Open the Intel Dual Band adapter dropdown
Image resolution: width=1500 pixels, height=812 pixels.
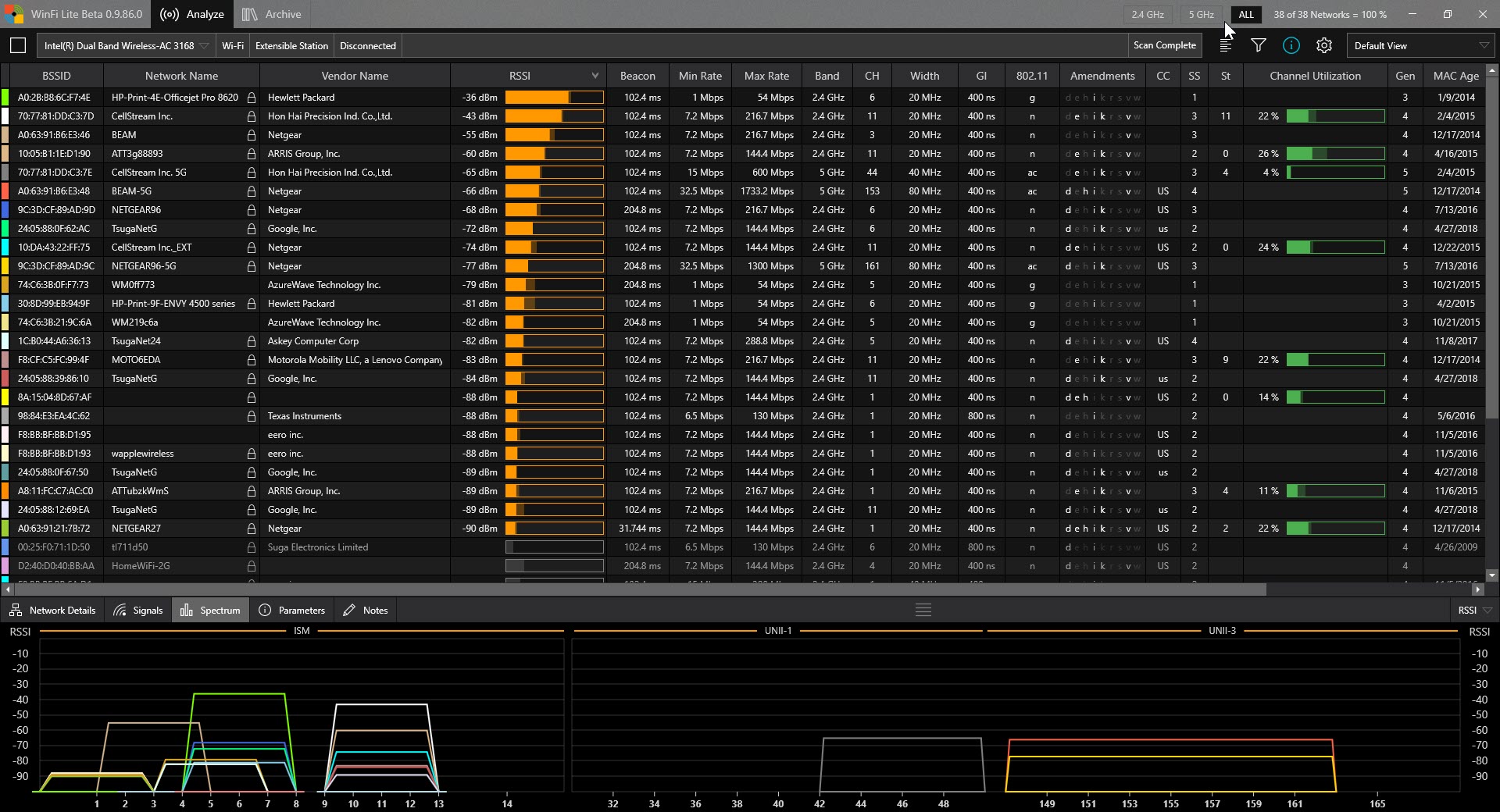(x=126, y=46)
